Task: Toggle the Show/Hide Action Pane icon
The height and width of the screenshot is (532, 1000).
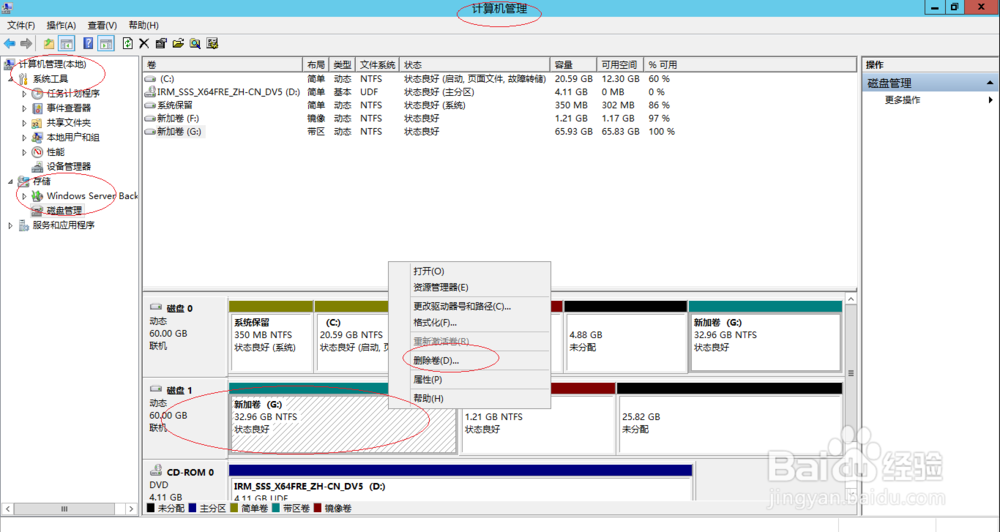Action: [106, 43]
